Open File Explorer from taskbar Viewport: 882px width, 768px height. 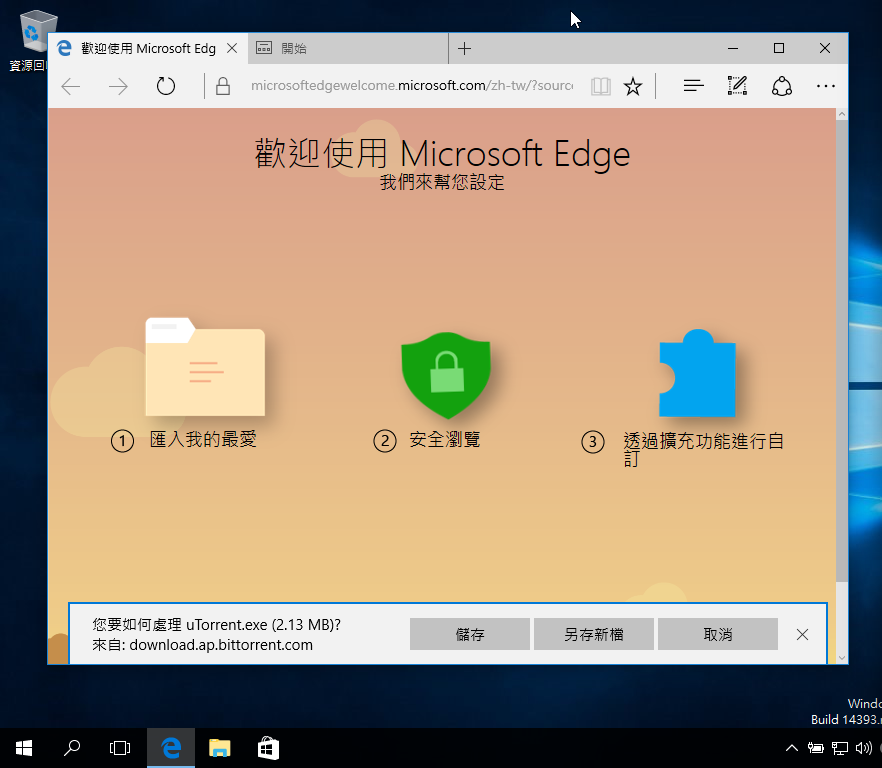(x=219, y=748)
